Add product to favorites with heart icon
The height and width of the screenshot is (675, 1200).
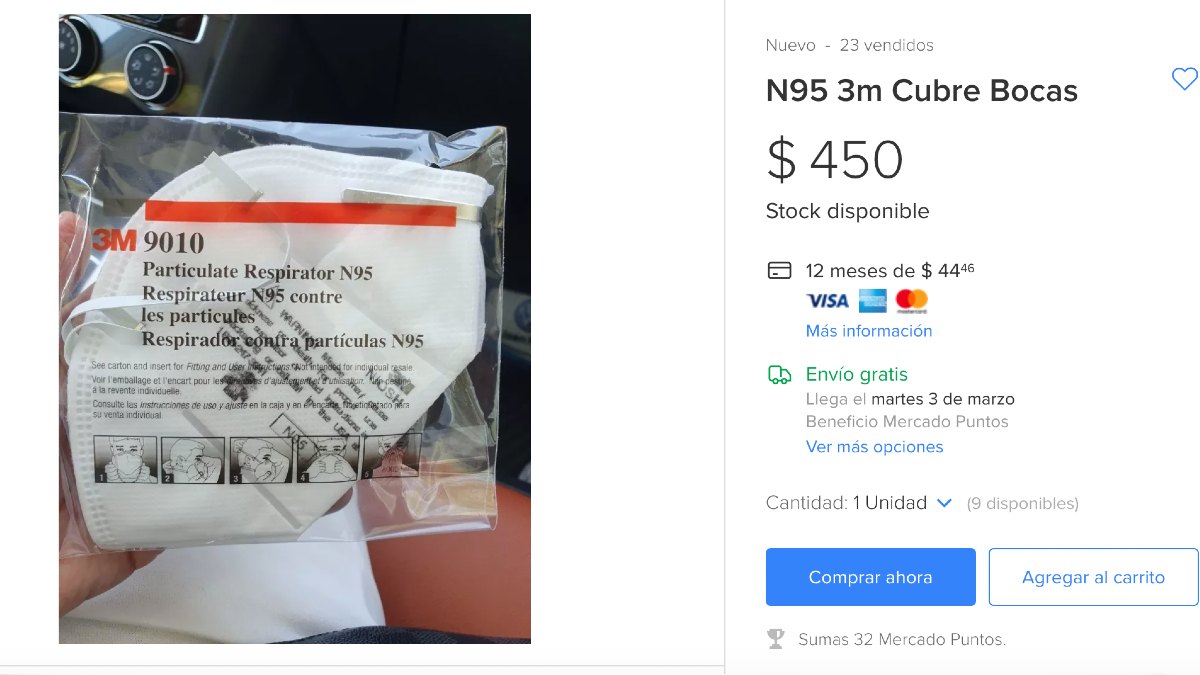1184,79
